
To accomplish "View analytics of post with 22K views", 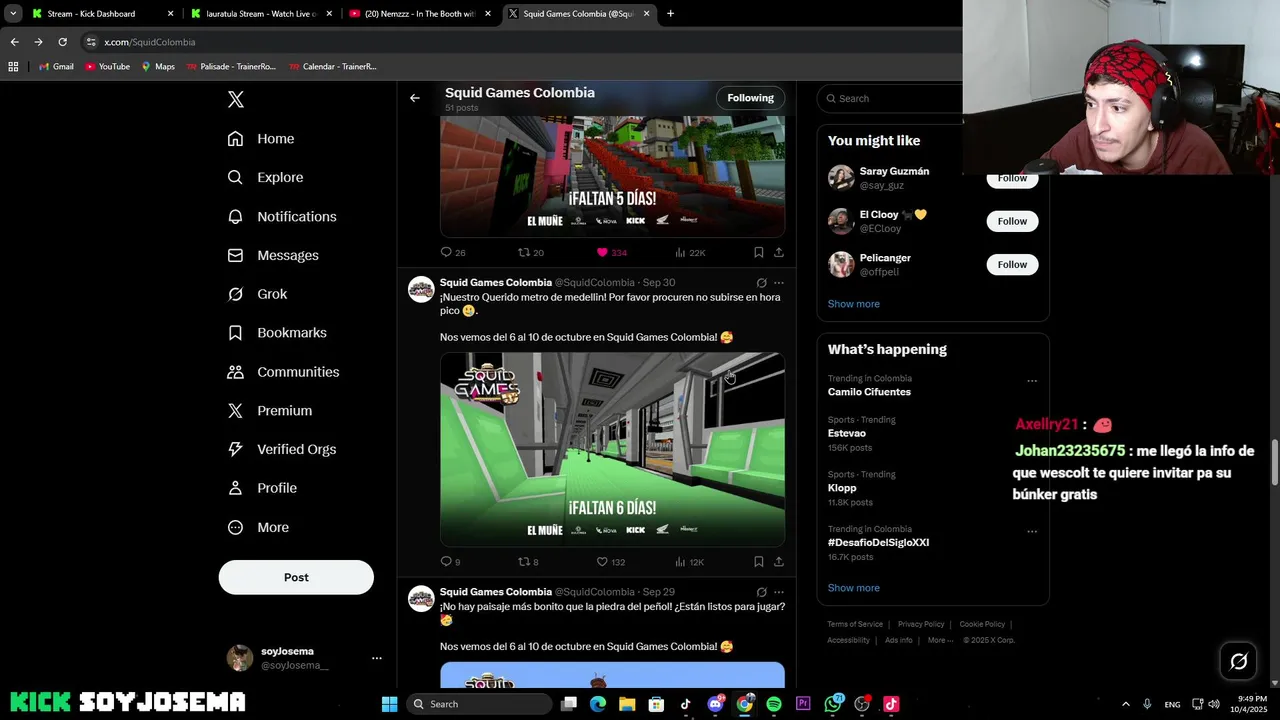I will pyautogui.click(x=690, y=252).
